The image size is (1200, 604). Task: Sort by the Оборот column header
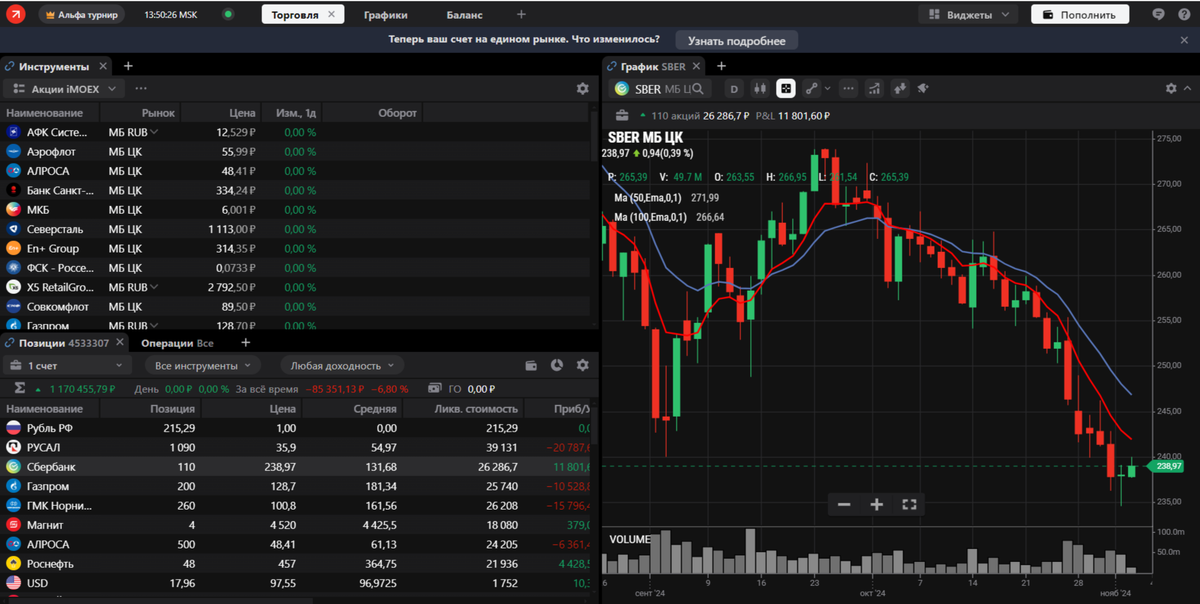397,113
